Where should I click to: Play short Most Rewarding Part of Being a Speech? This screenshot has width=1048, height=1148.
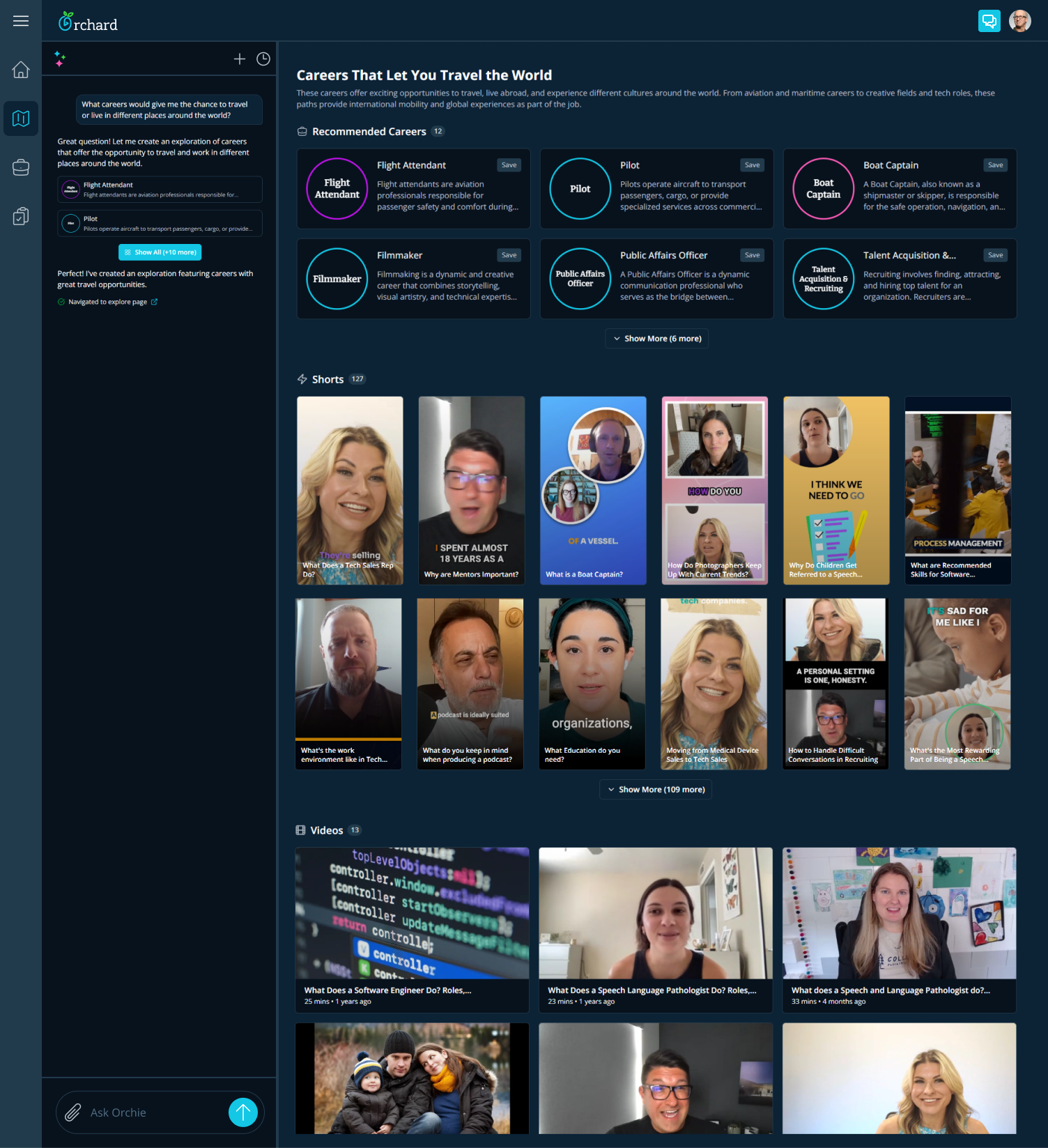pyautogui.click(x=957, y=684)
